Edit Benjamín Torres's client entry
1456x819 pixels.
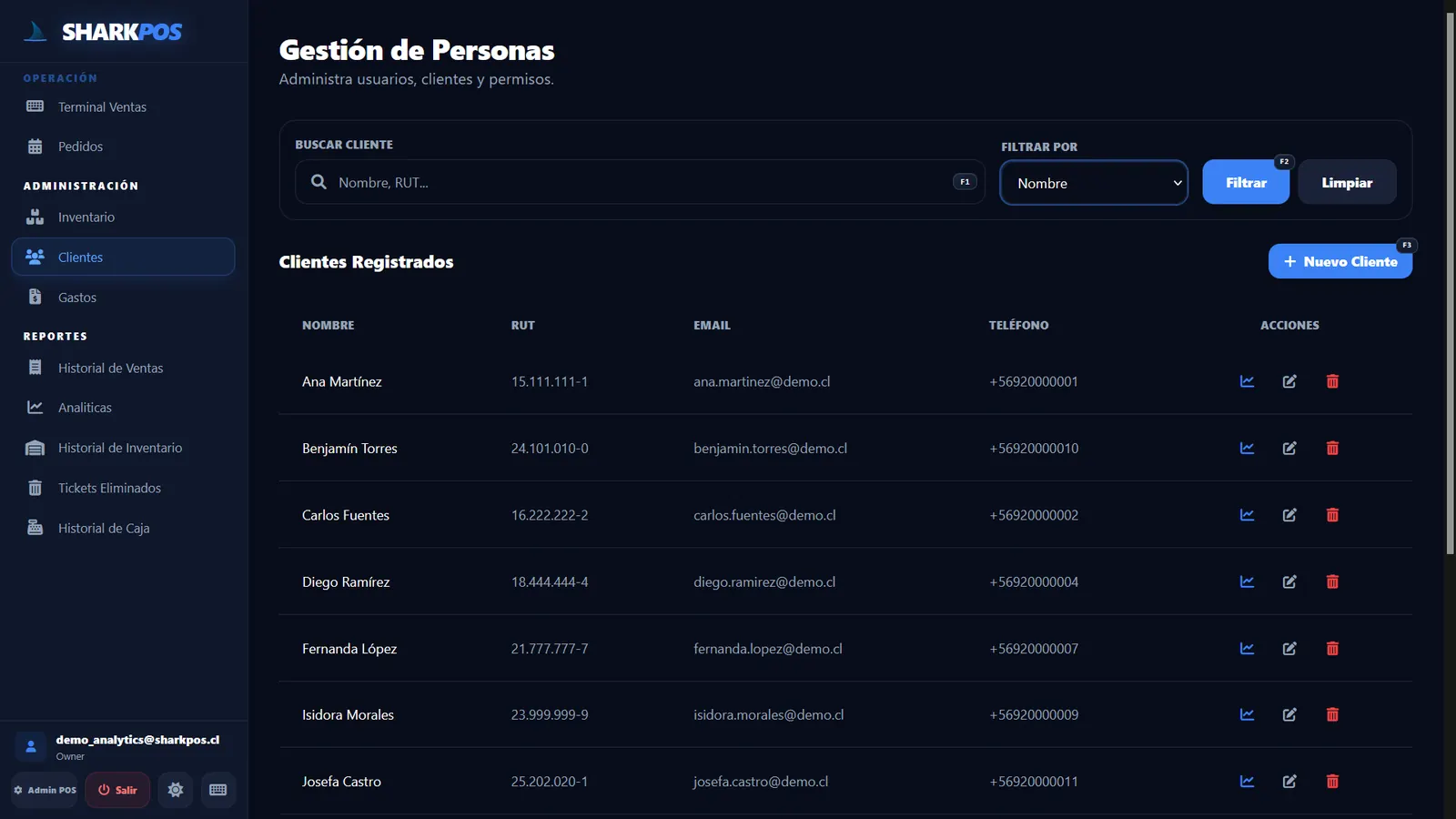[1289, 448]
